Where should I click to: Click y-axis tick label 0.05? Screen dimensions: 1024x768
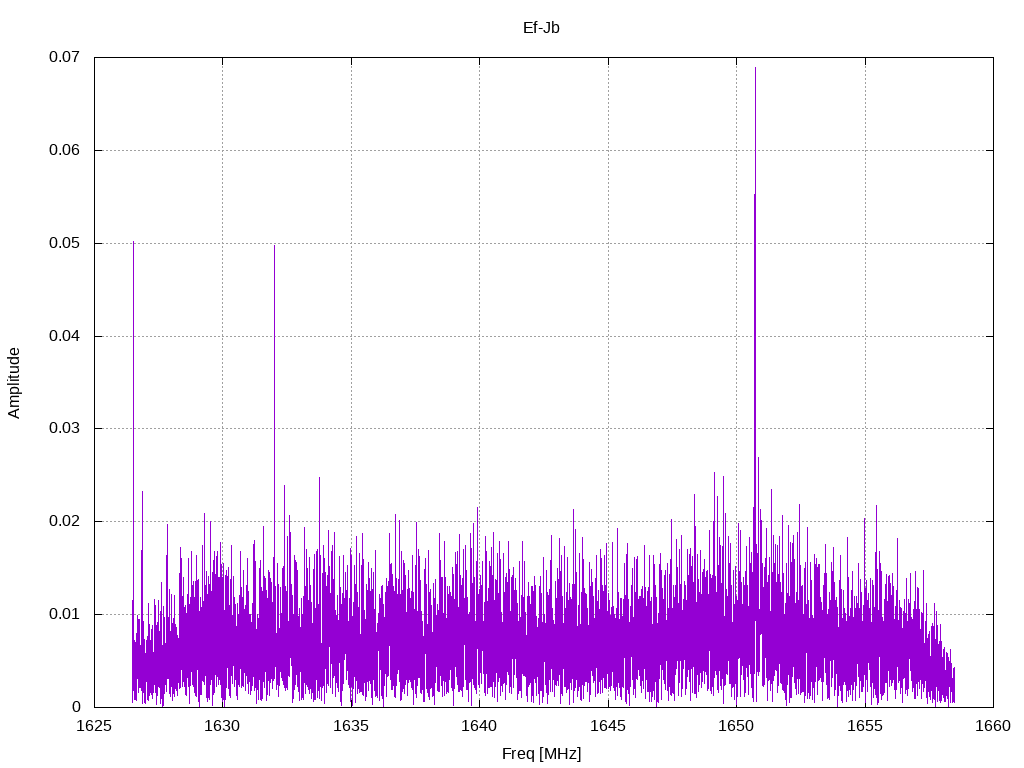pos(64,243)
